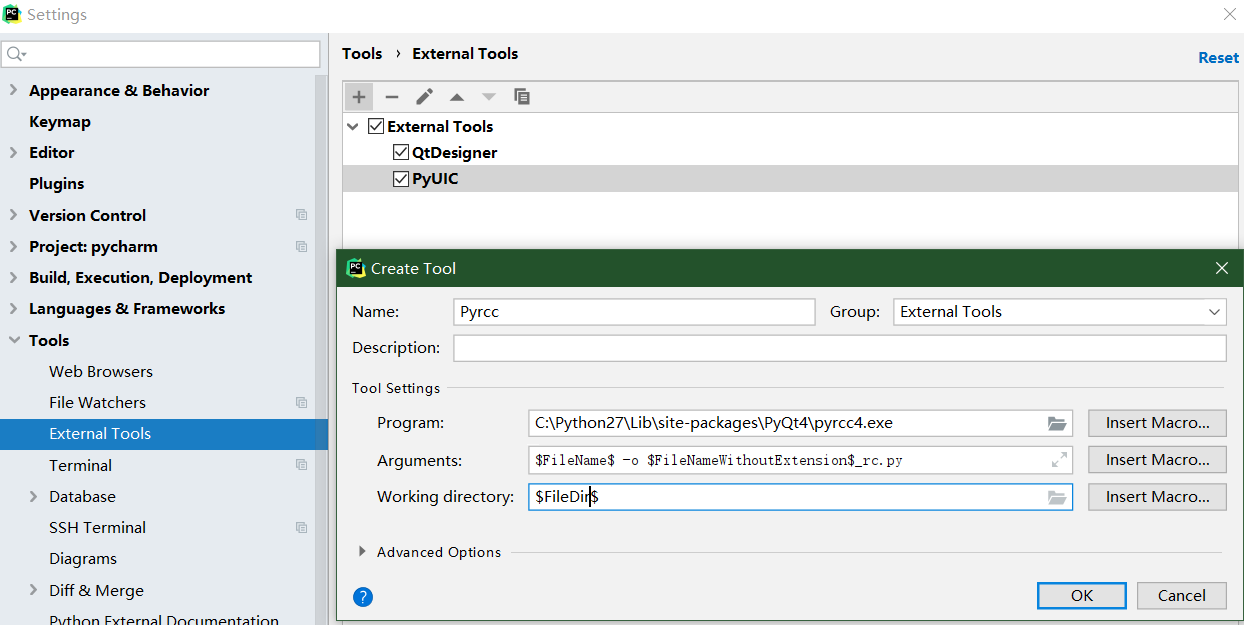1244x625 pixels.
Task: Click project-level icon beside SSH Terminal
Action: [x=301, y=527]
